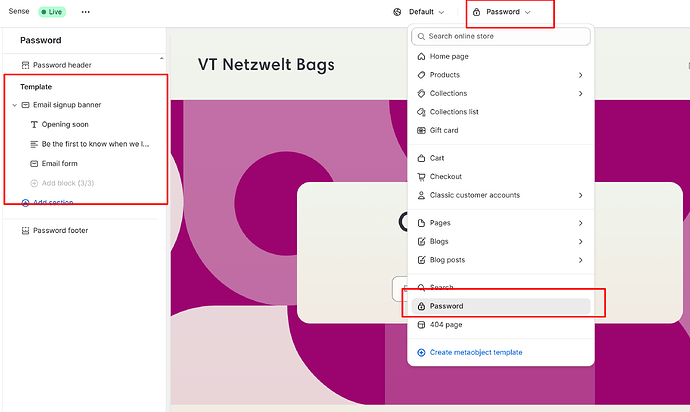Viewport: 690px width, 412px height.
Task: Open the Default market dropdown
Action: 420,12
